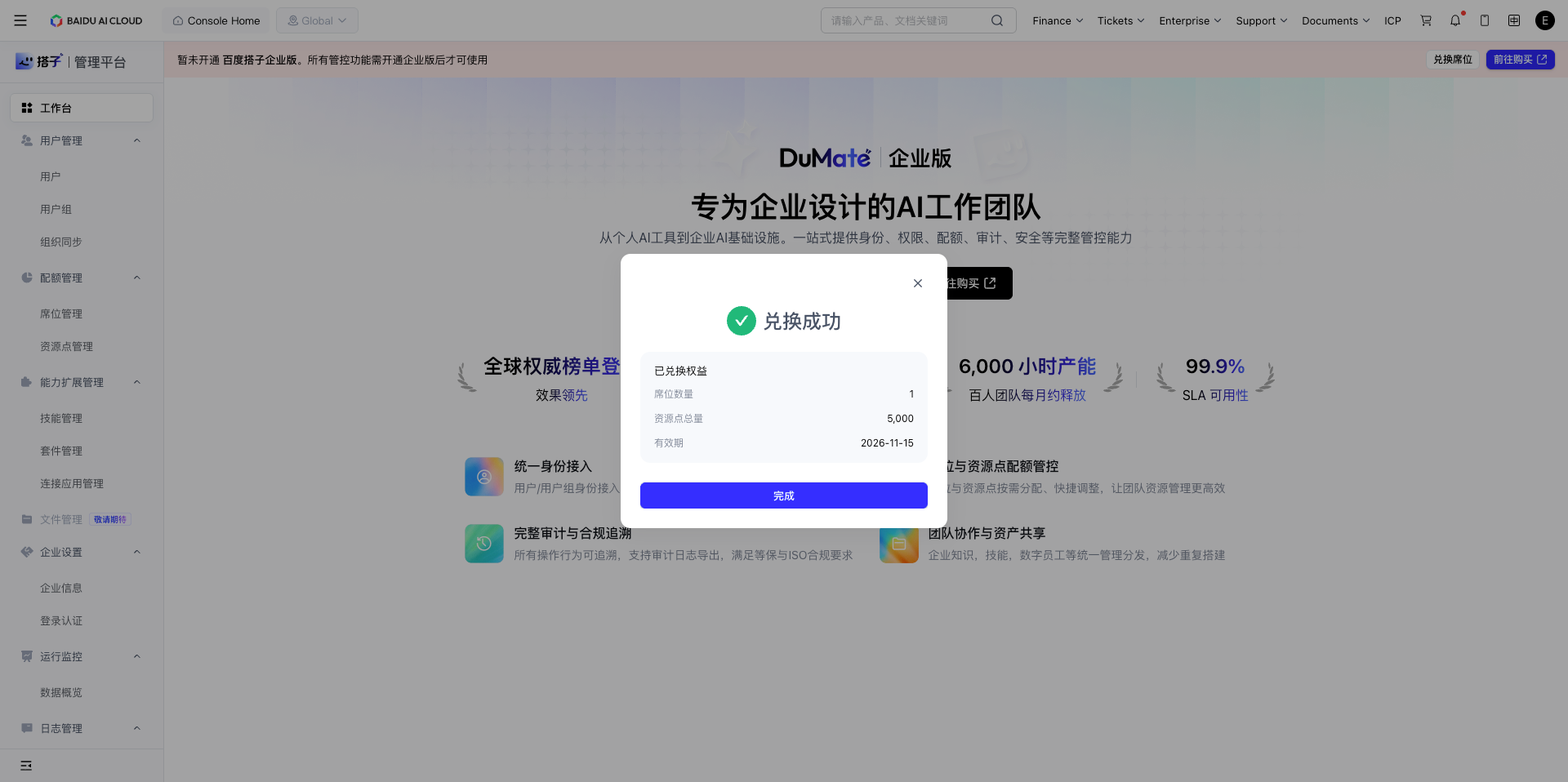Click the search magnifier icon
The height and width of the screenshot is (782, 1568).
(997, 20)
